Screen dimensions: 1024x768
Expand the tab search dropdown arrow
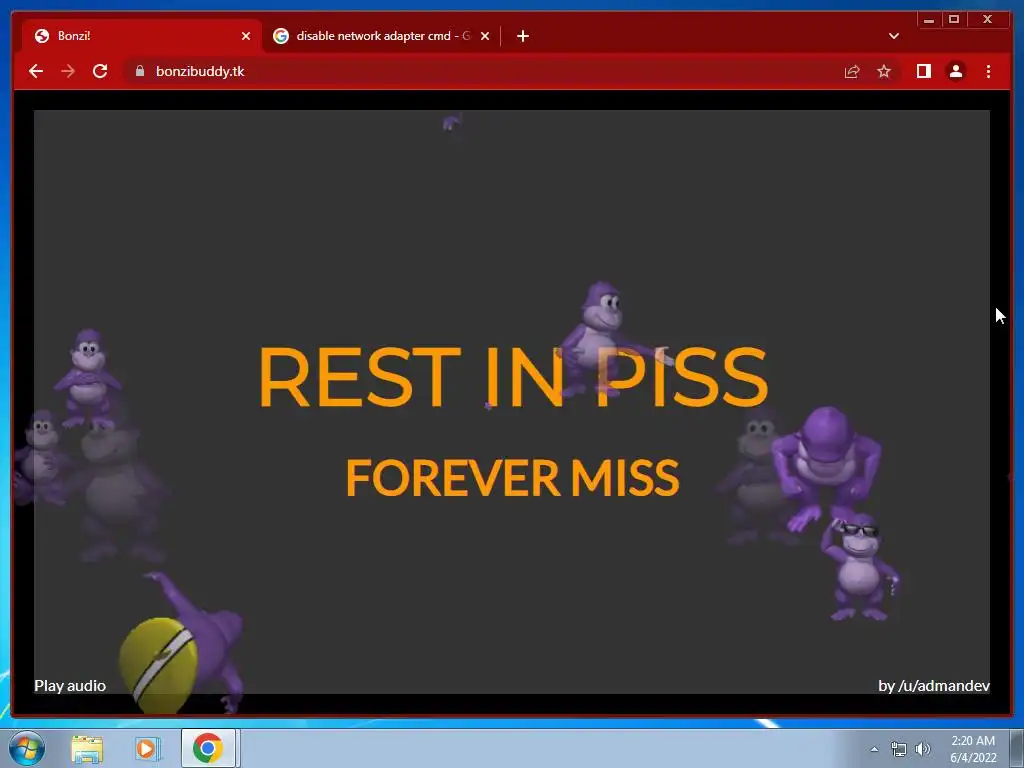pyautogui.click(x=894, y=36)
